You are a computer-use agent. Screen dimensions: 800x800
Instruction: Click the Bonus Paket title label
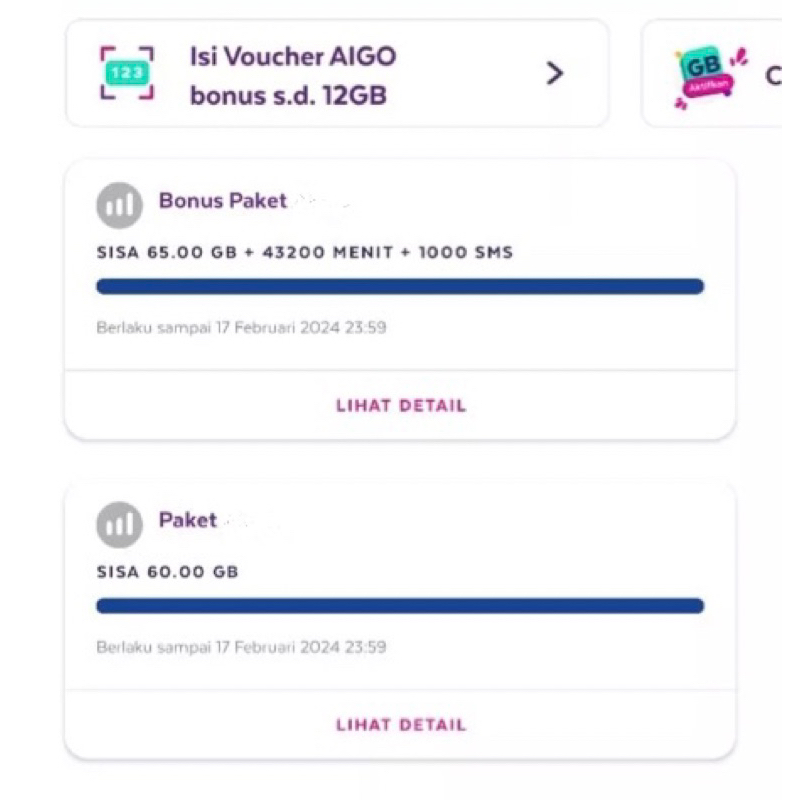222,201
